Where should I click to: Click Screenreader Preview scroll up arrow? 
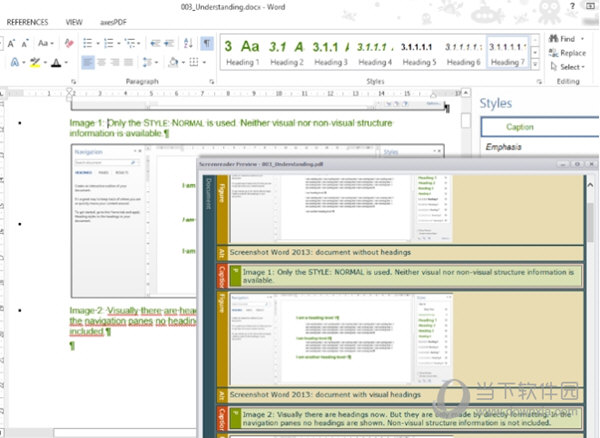590,185
